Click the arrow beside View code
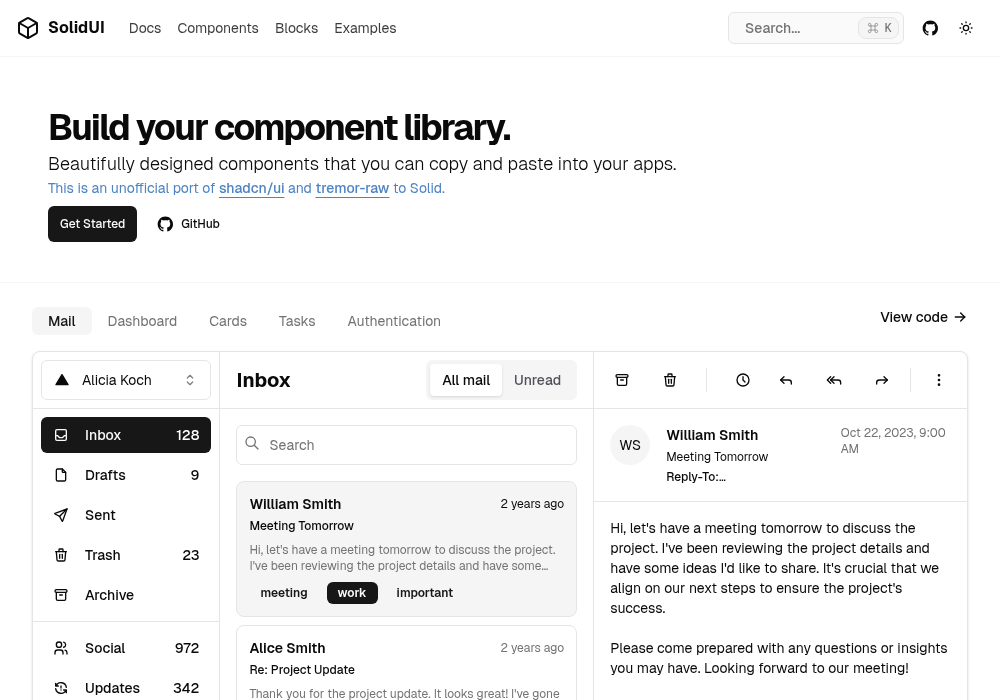 (960, 317)
